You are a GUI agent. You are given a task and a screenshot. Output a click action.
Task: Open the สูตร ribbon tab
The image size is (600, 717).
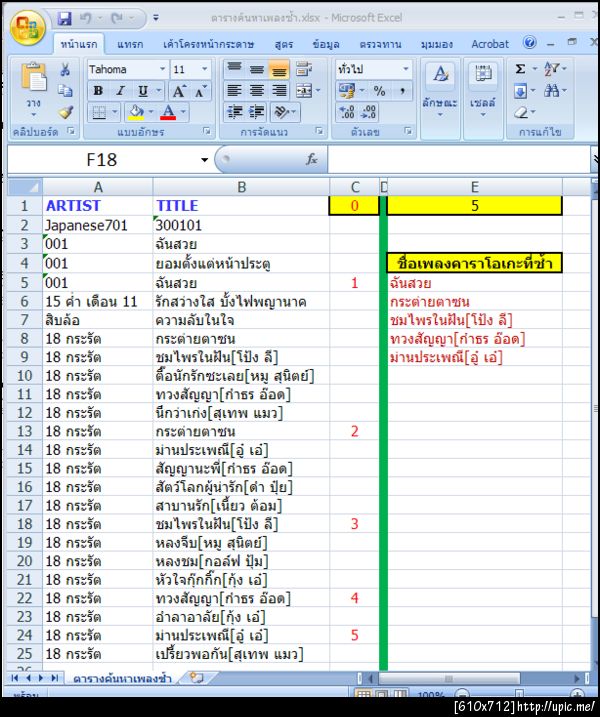(284, 44)
